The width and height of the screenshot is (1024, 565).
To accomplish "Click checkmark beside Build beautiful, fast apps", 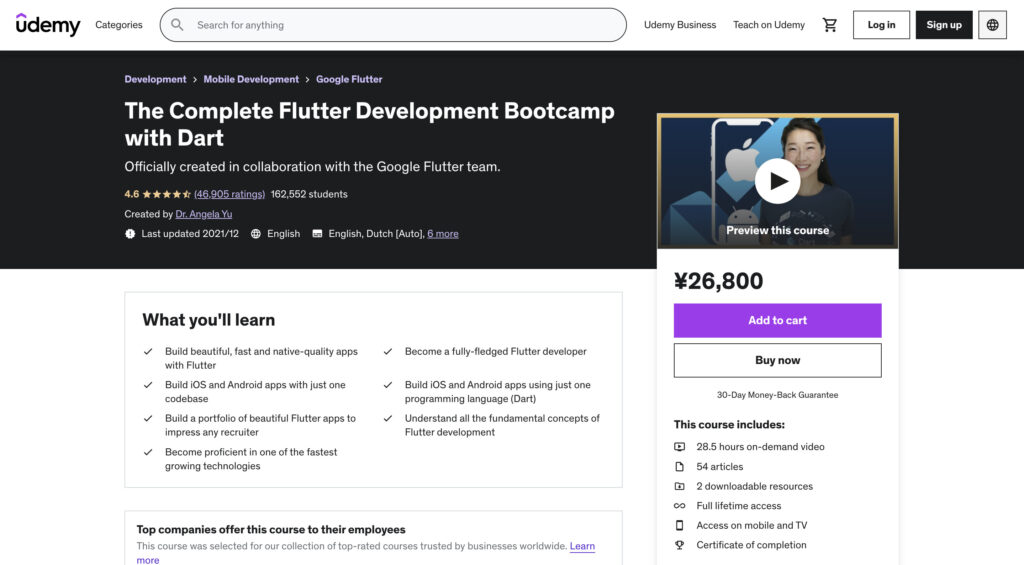I will point(148,351).
